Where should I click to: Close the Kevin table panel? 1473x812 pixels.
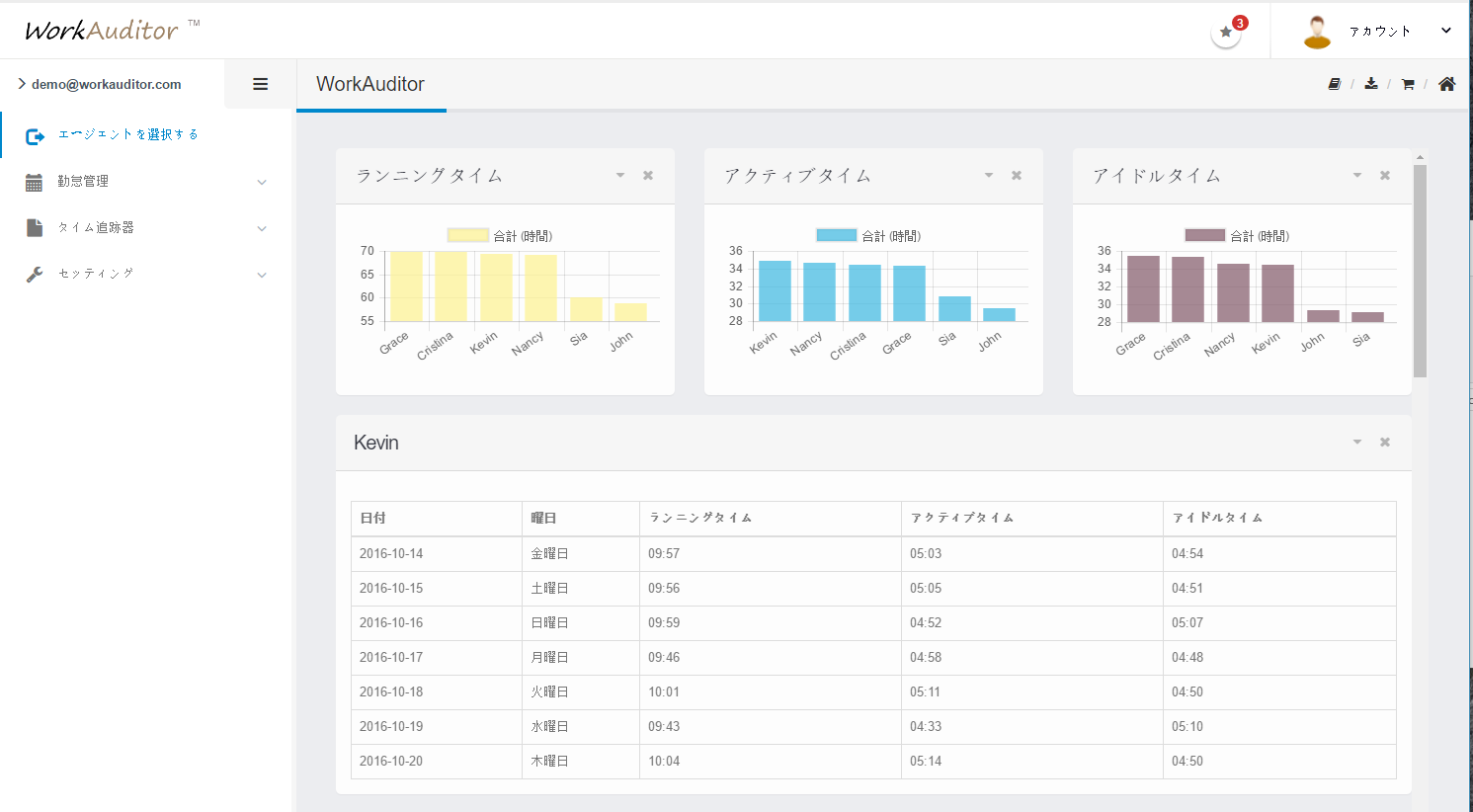1385,442
